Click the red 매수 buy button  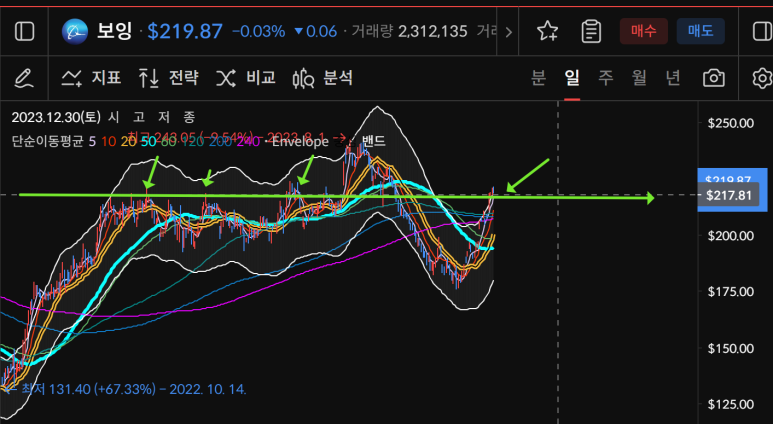click(643, 31)
